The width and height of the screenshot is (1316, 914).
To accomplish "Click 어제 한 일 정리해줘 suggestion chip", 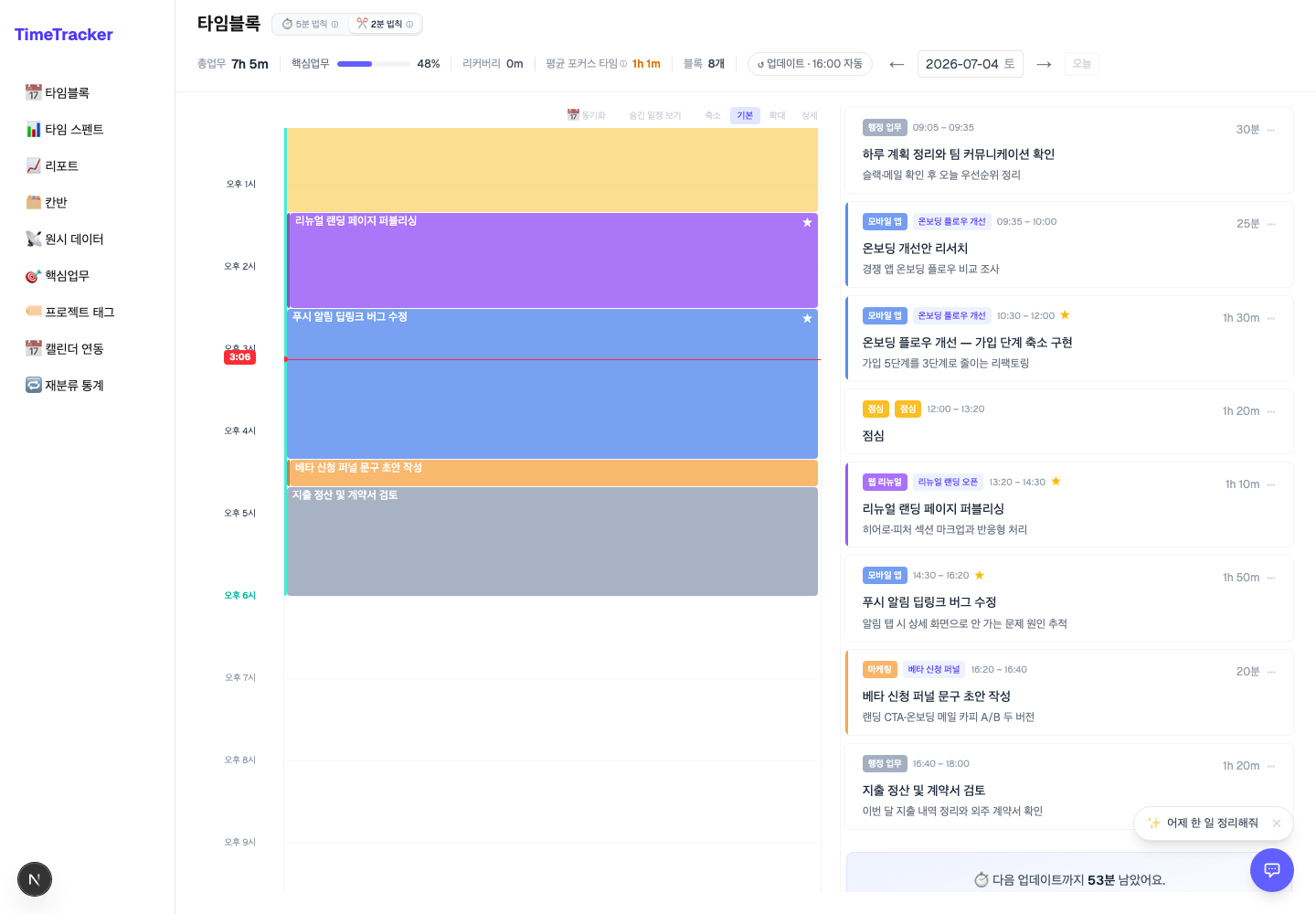I will click(1203, 823).
